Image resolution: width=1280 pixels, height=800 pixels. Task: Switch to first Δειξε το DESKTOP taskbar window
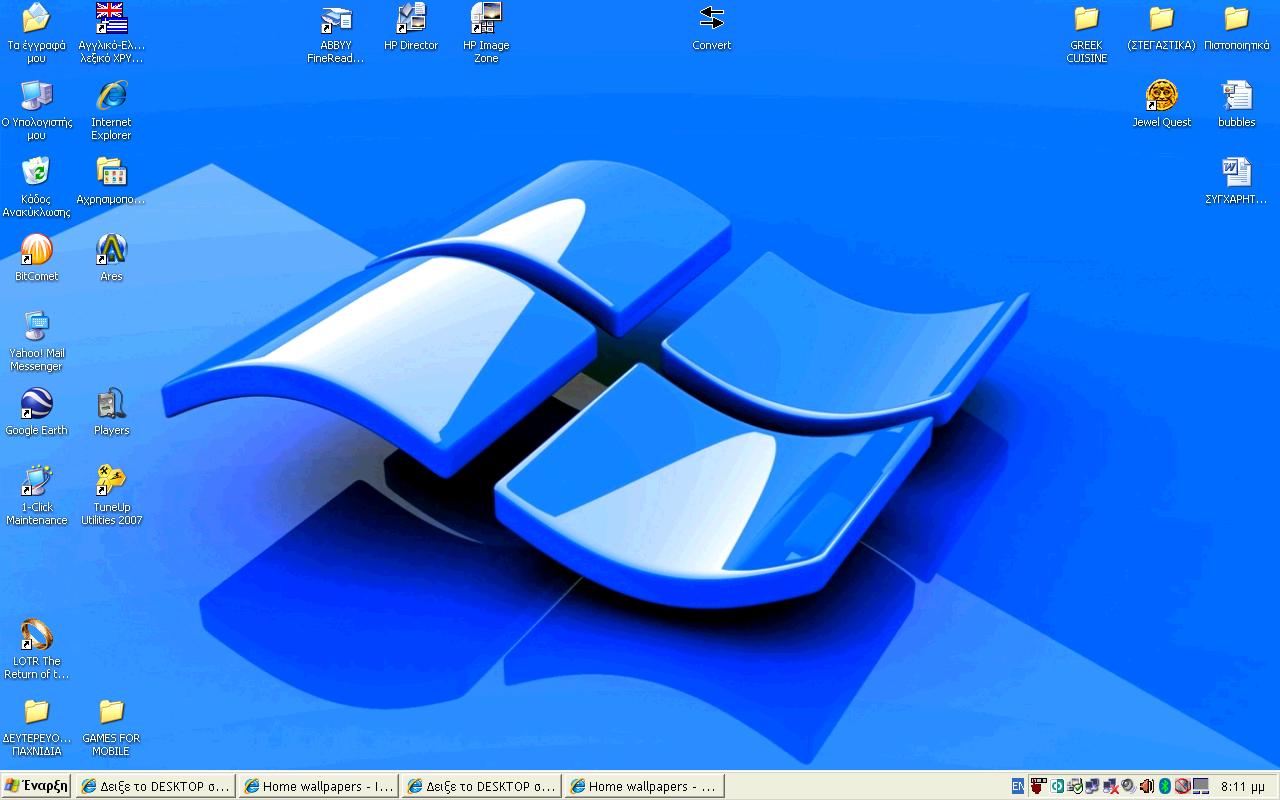156,786
